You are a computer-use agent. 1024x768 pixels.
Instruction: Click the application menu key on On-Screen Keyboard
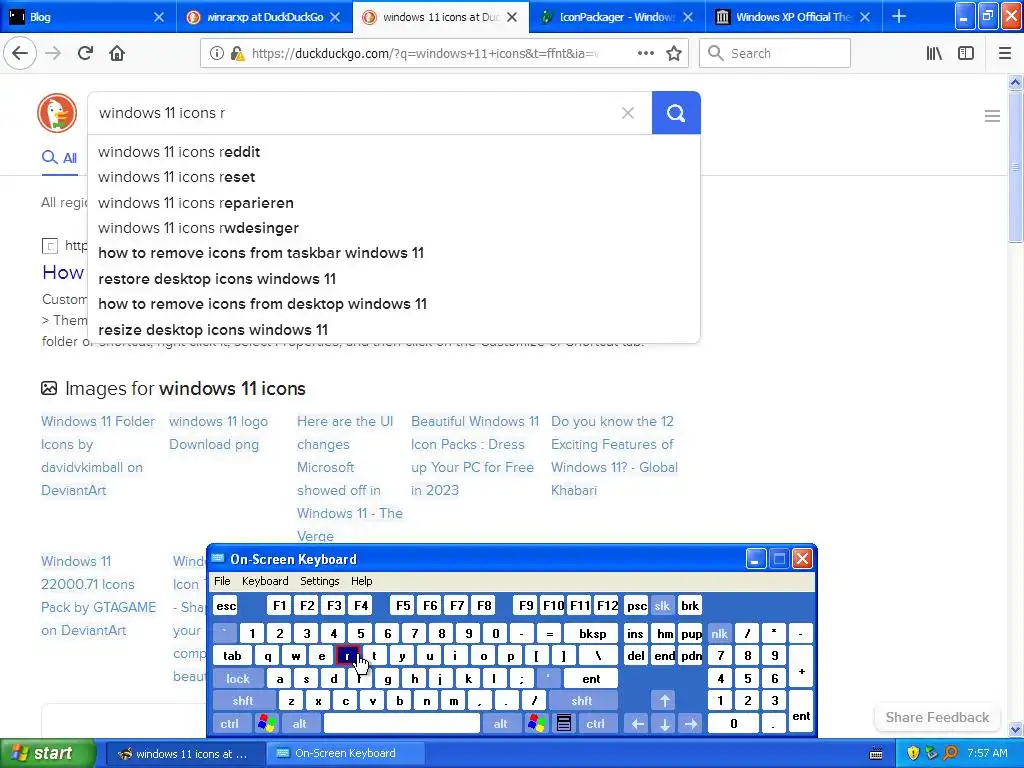tap(564, 724)
